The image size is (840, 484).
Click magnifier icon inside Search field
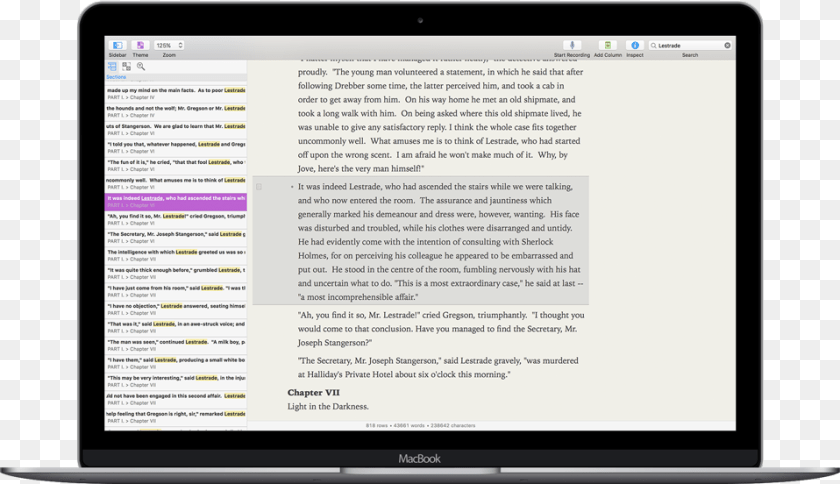point(653,46)
